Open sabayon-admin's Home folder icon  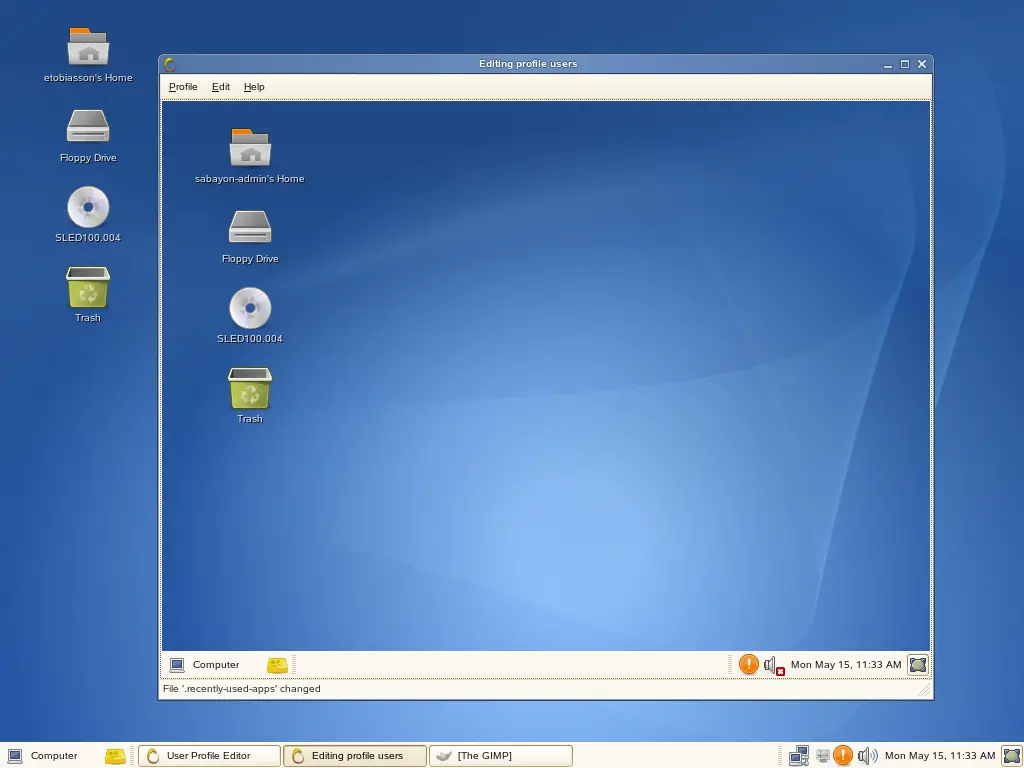pos(250,149)
